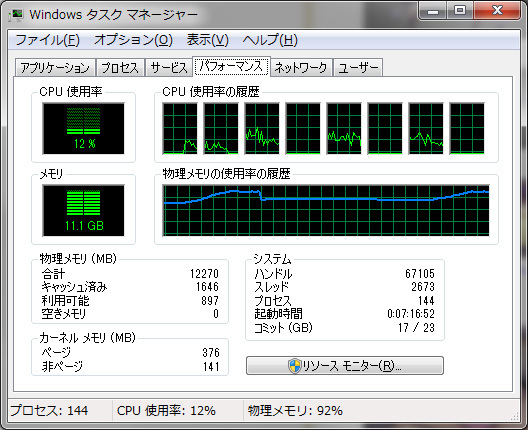Screen dimensions: 528x430
Task: Open the 表示(V) menu
Action: coord(208,40)
